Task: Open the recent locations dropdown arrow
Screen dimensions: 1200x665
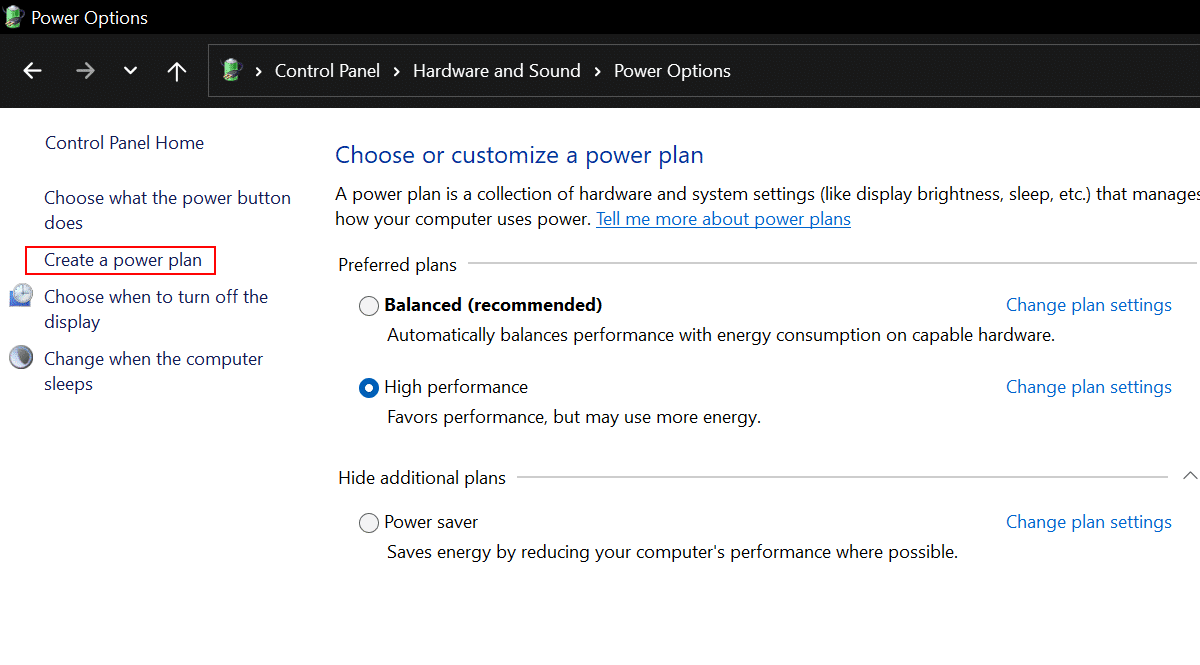Action: [130, 71]
